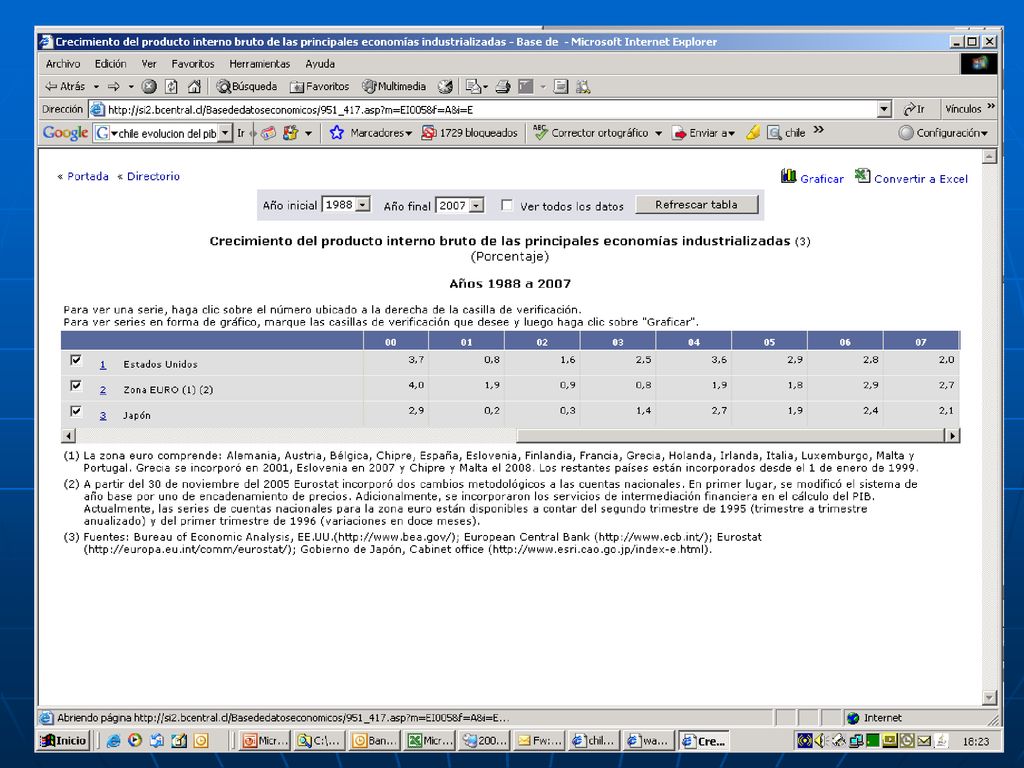Open the Multimedia panel

click(x=394, y=86)
